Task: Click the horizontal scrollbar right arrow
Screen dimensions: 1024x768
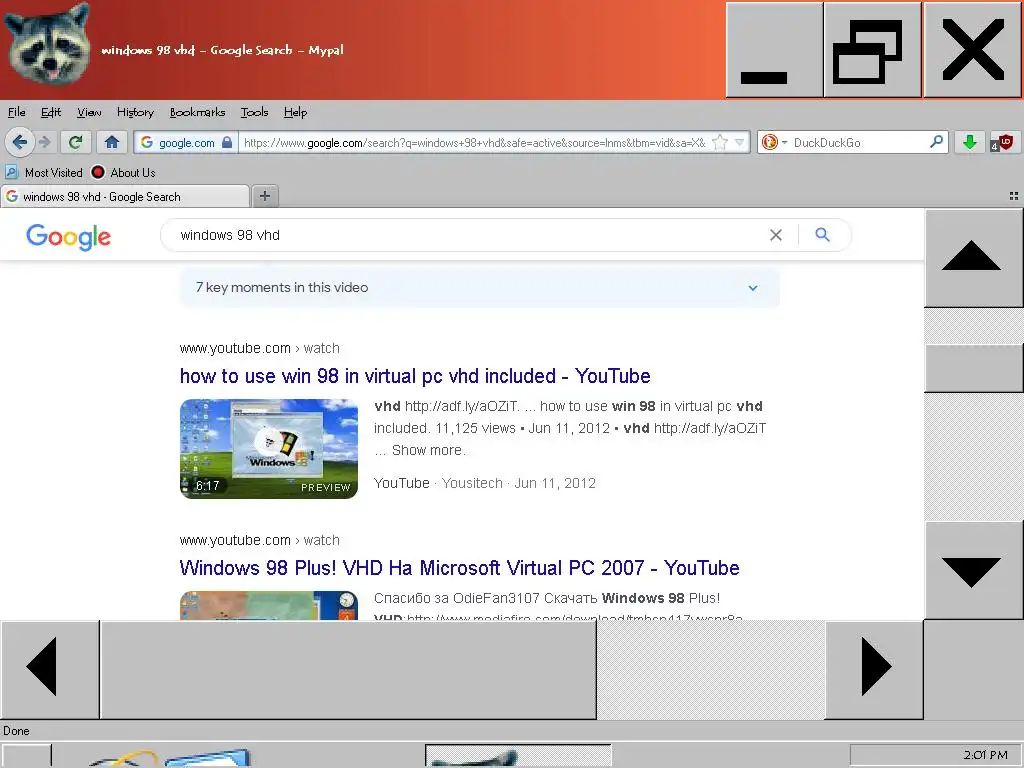Action: [874, 669]
